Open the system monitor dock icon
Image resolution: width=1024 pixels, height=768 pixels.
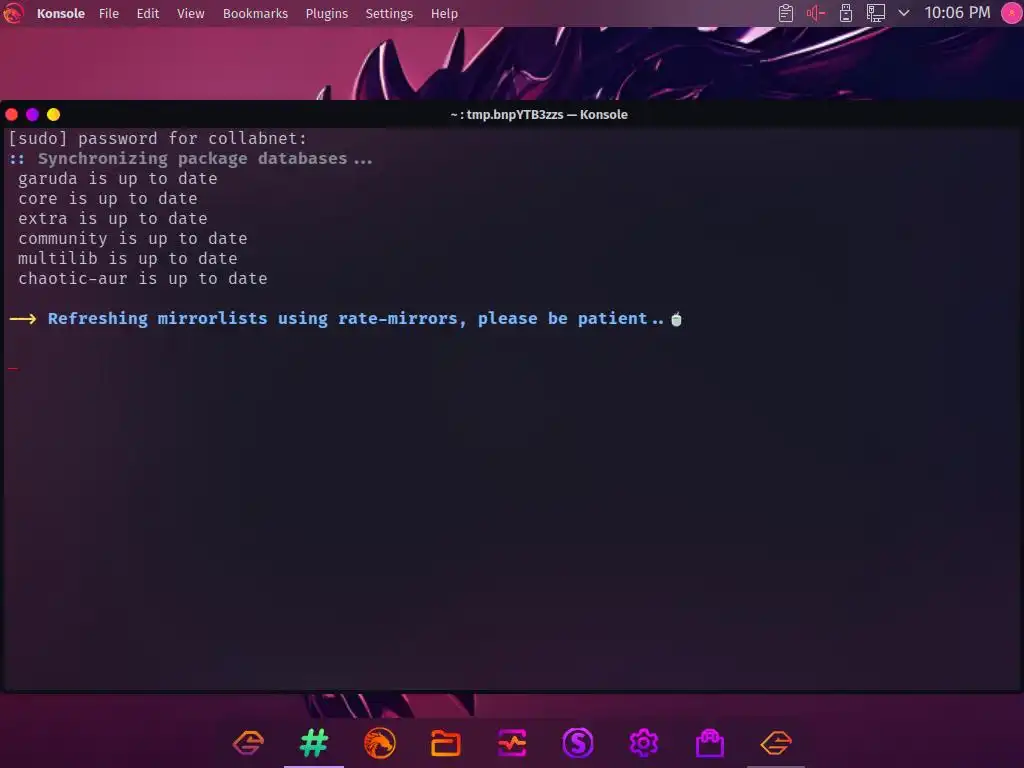(x=512, y=743)
